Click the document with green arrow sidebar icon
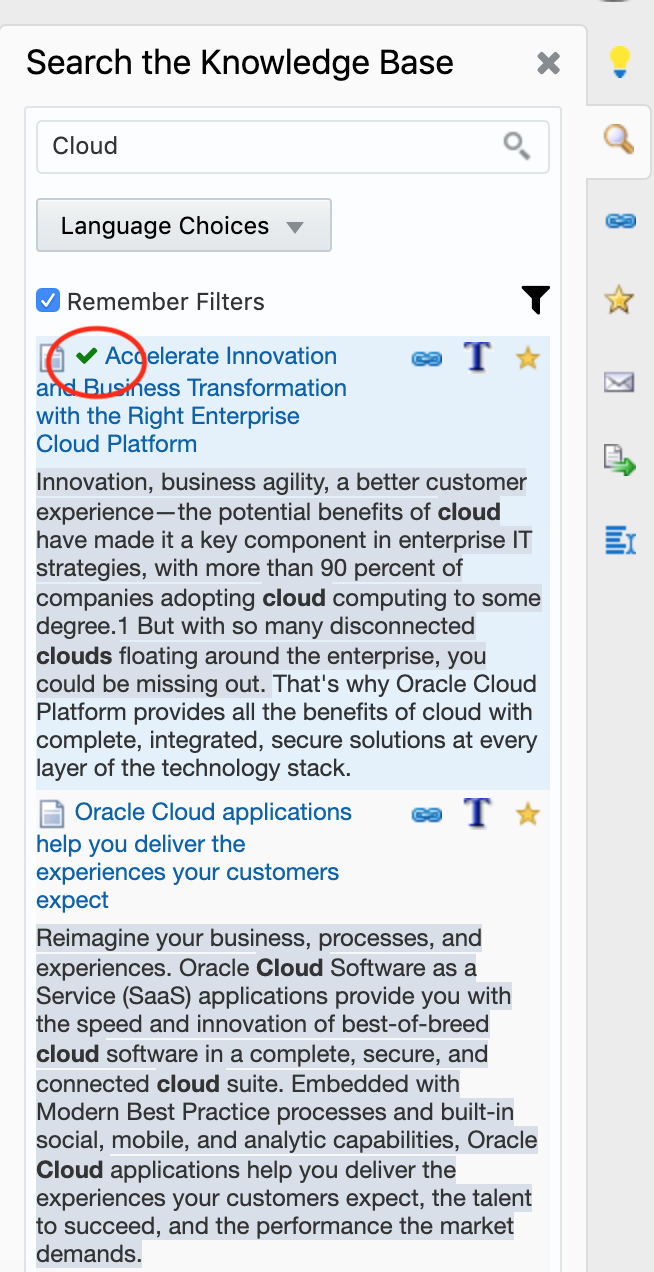 620,461
